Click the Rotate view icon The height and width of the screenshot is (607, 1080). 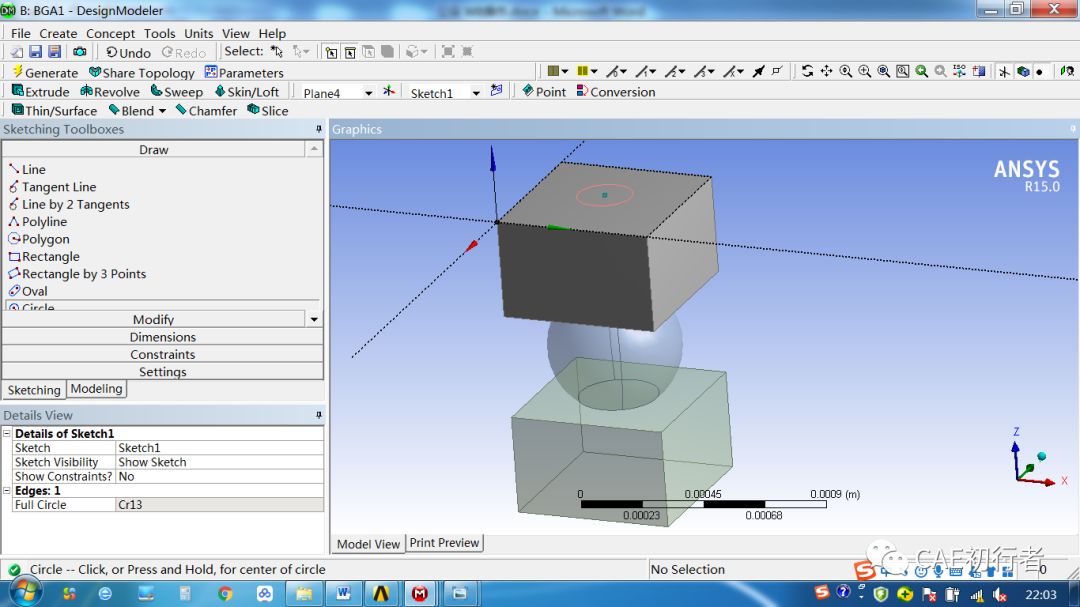807,71
